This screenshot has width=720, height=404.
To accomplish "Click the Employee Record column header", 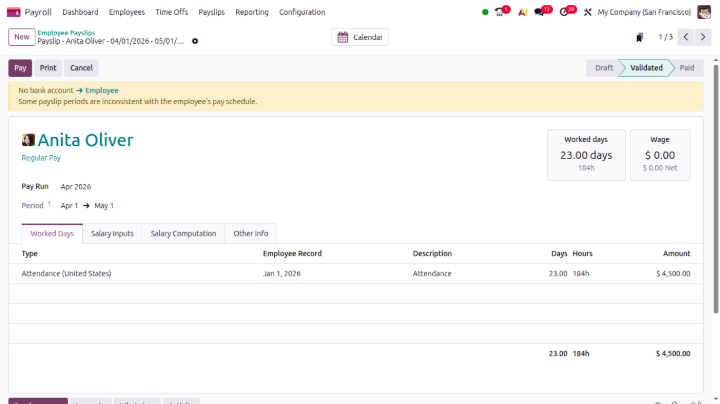I will coord(292,253).
